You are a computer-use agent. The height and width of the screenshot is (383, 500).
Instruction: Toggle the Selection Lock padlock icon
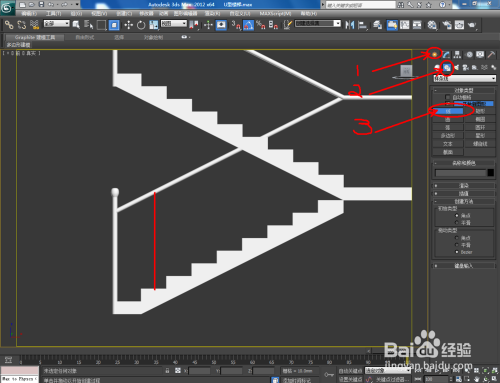(x=167, y=370)
